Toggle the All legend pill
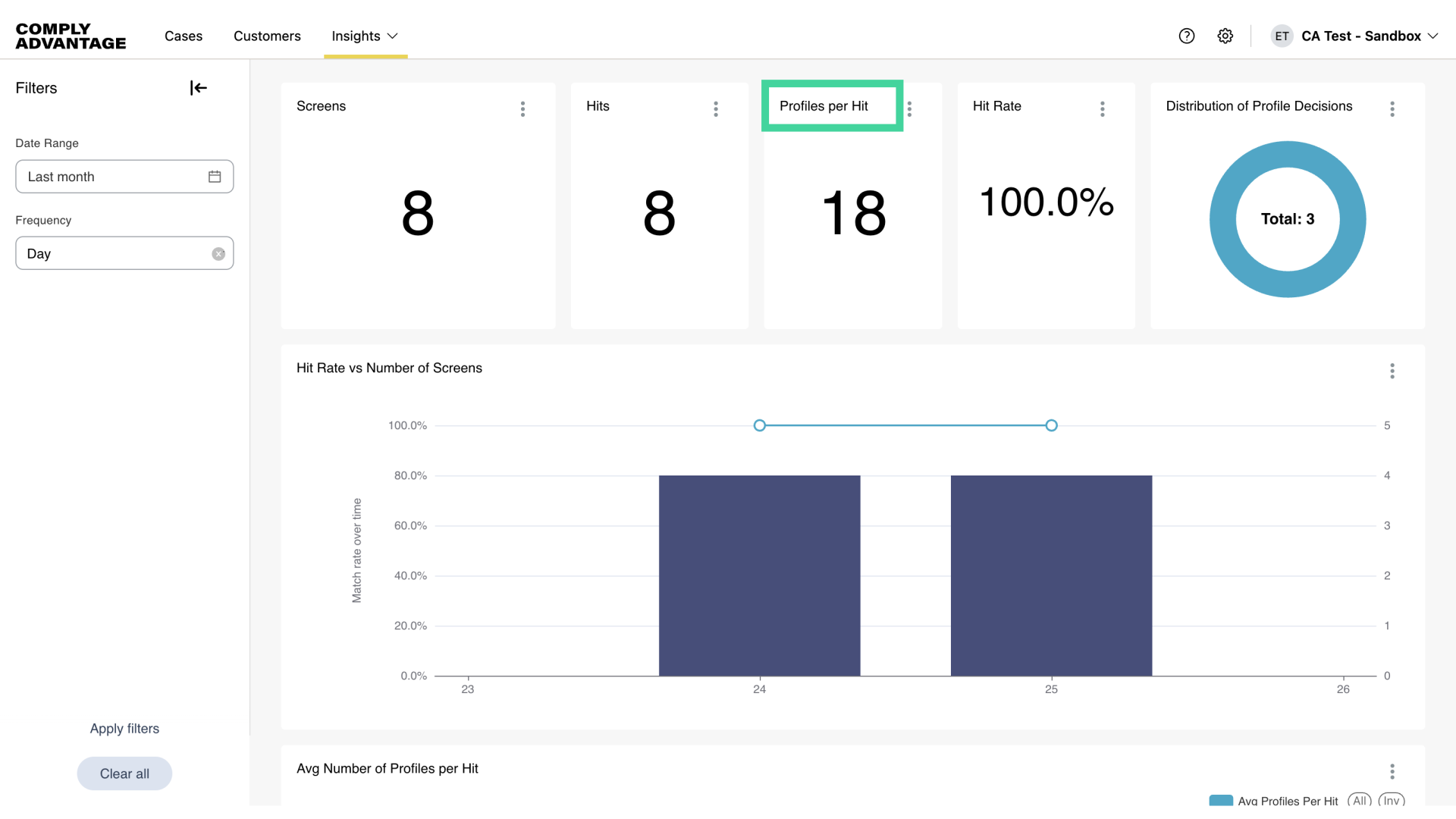1456x819 pixels. pyautogui.click(x=1360, y=801)
